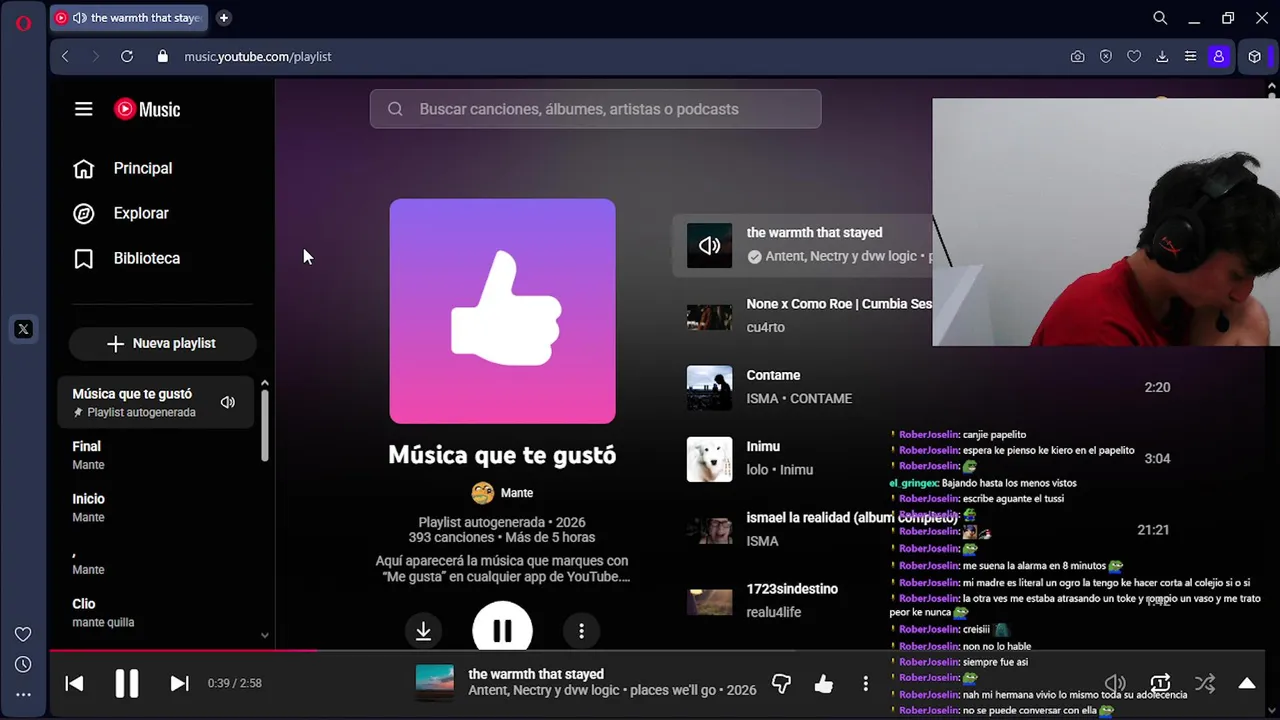
Task: Open the extensions cube icon
Action: point(1255,57)
